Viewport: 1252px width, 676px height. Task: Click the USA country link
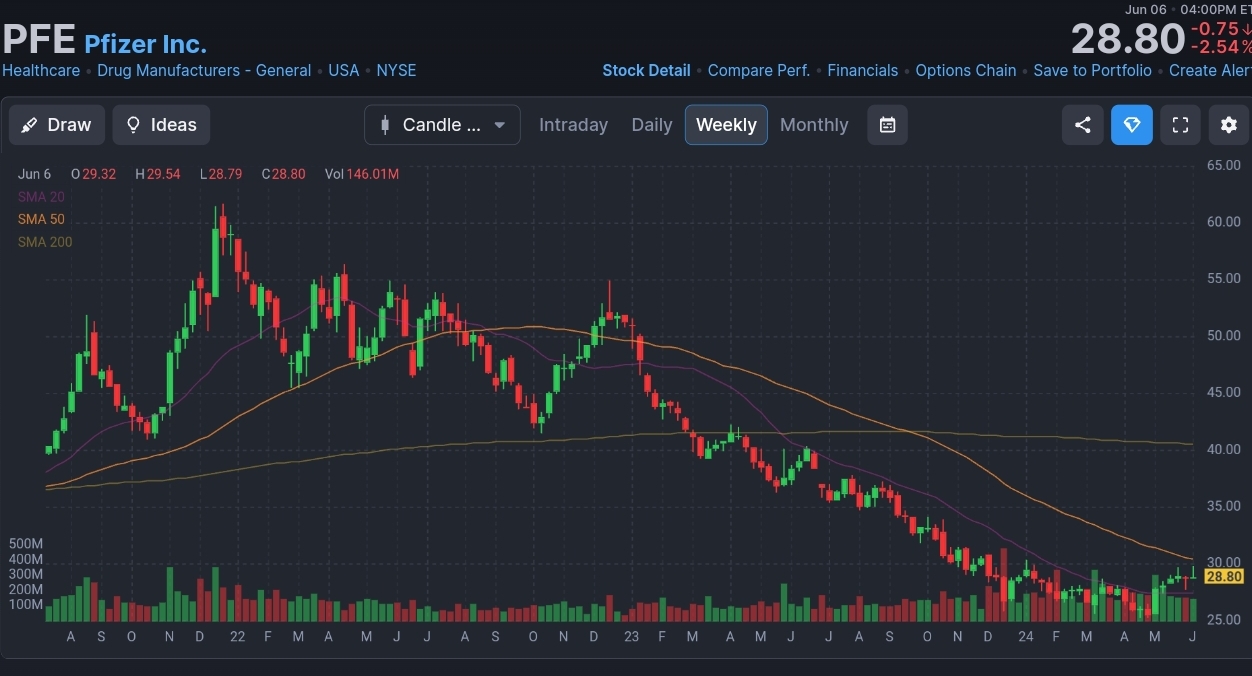point(344,70)
